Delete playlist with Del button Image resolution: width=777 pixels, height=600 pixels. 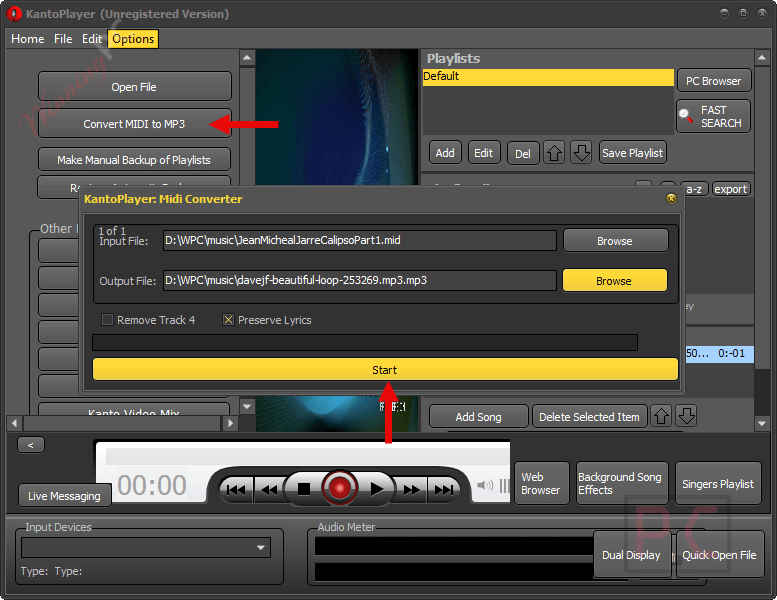click(523, 153)
